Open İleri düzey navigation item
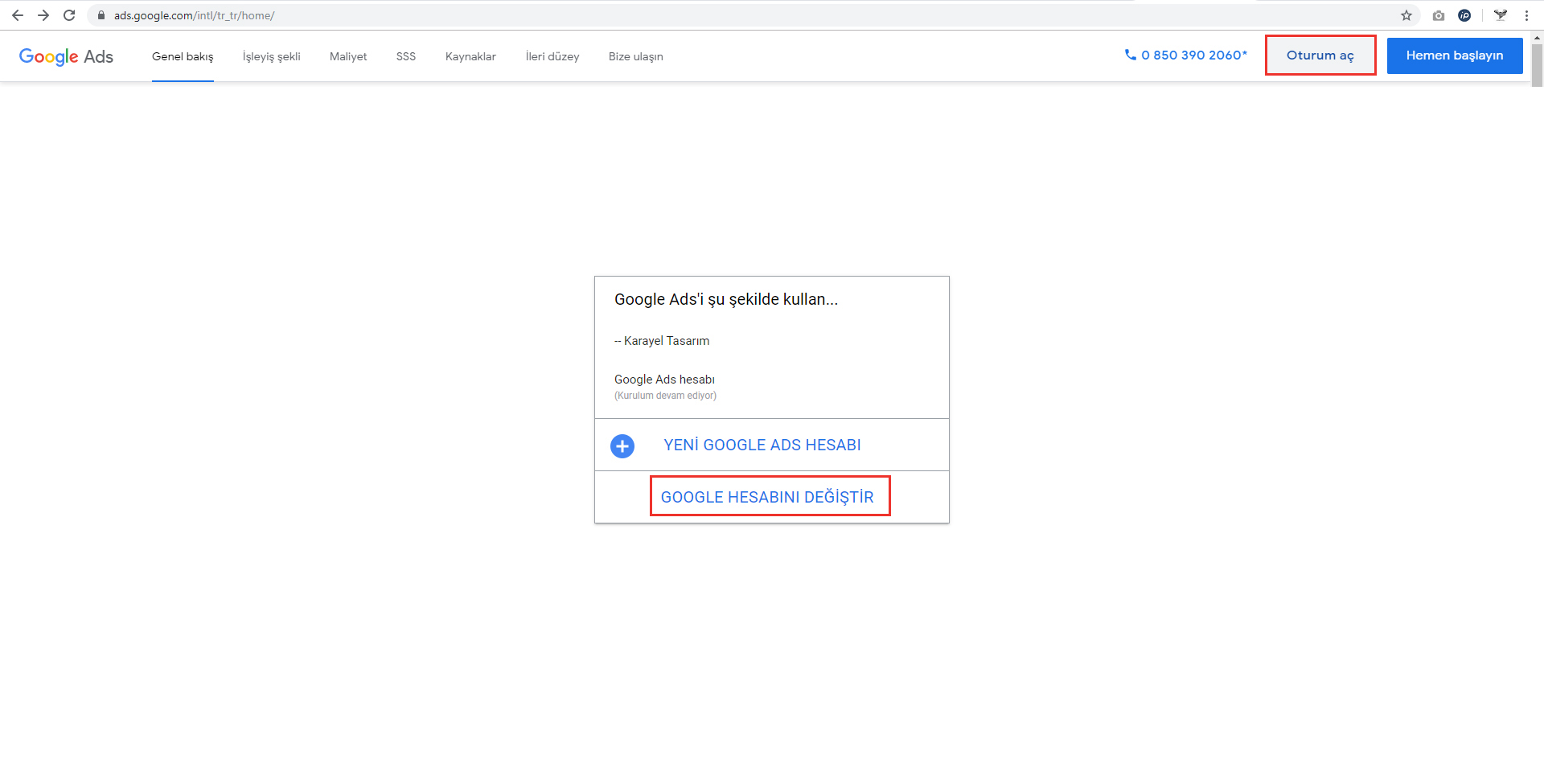1544x784 pixels. click(x=552, y=56)
